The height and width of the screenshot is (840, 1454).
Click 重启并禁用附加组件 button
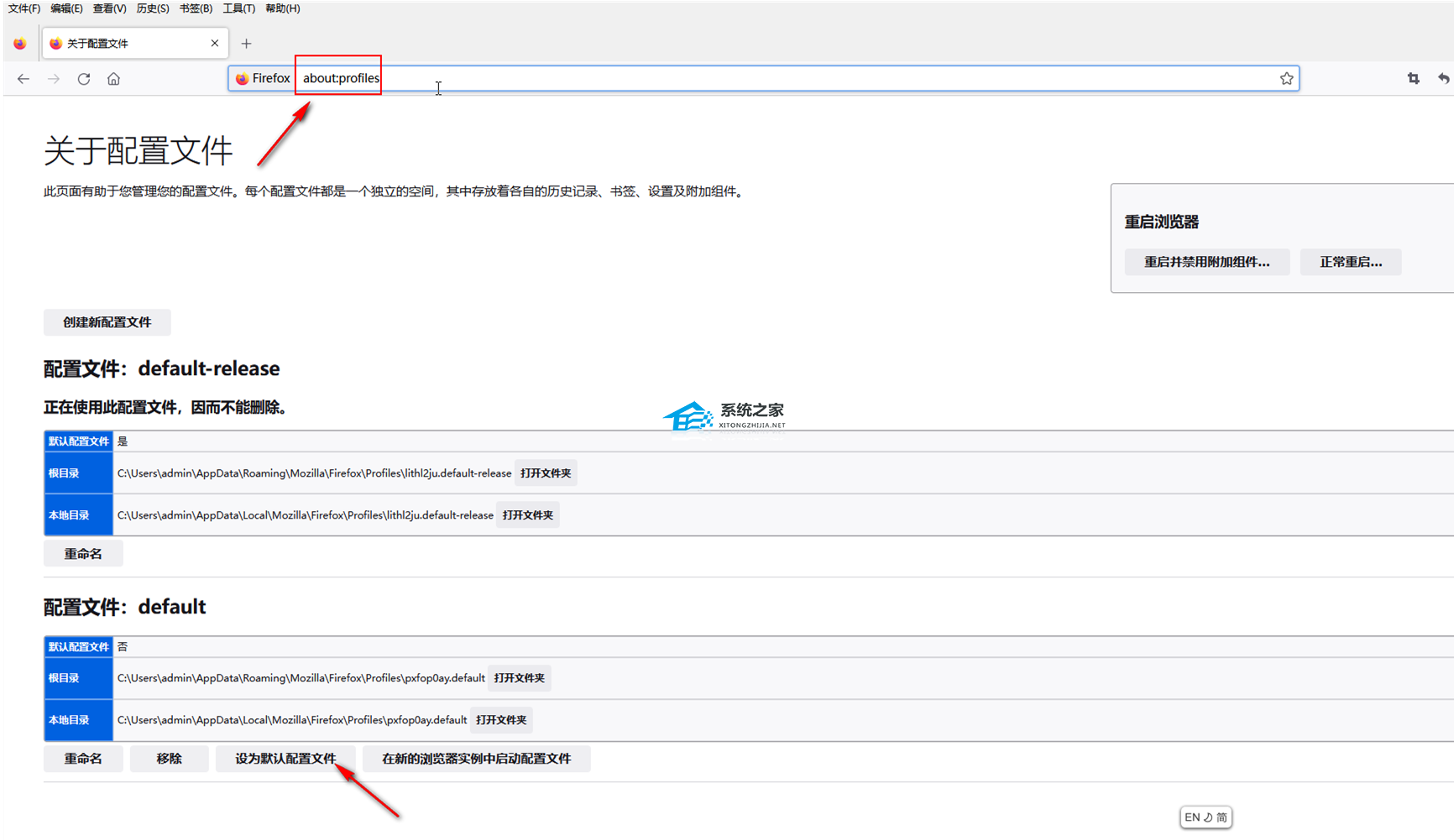pyautogui.click(x=1206, y=262)
